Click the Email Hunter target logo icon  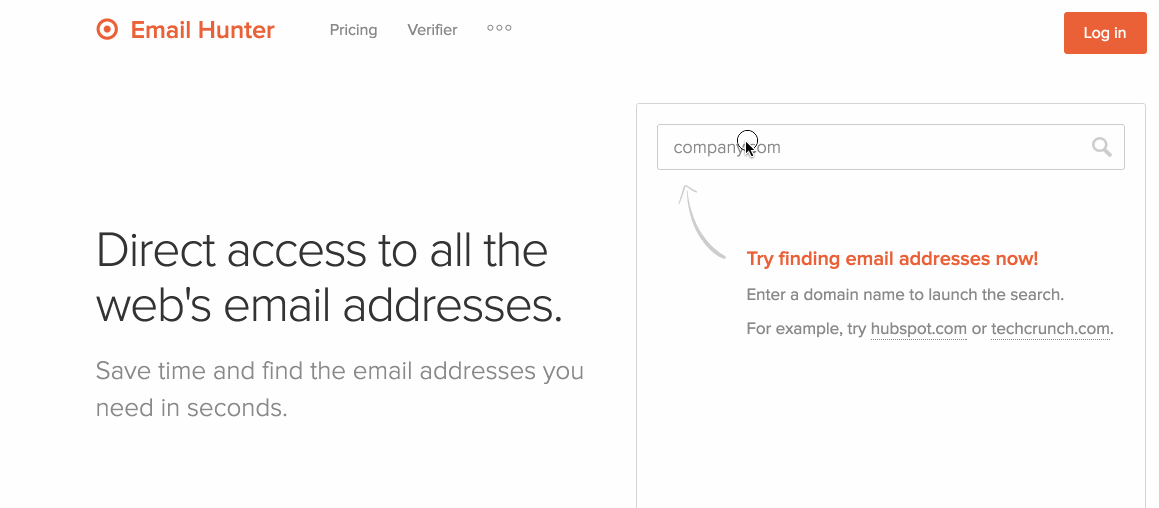pyautogui.click(x=107, y=30)
